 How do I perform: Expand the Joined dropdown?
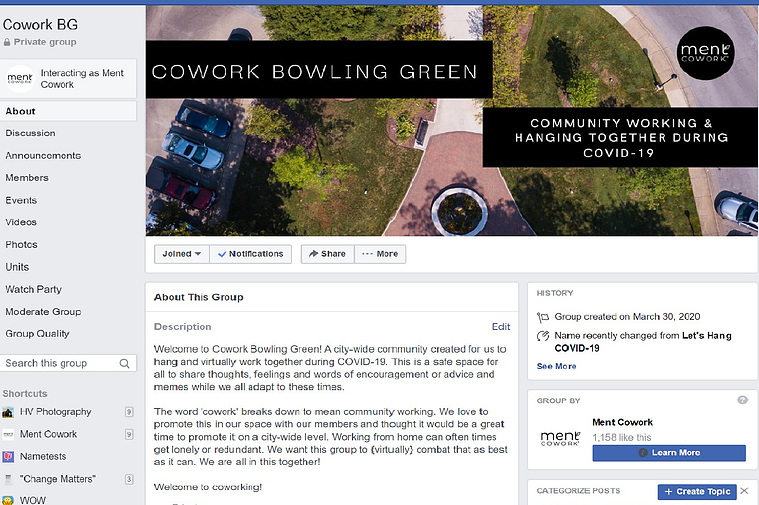tap(182, 254)
